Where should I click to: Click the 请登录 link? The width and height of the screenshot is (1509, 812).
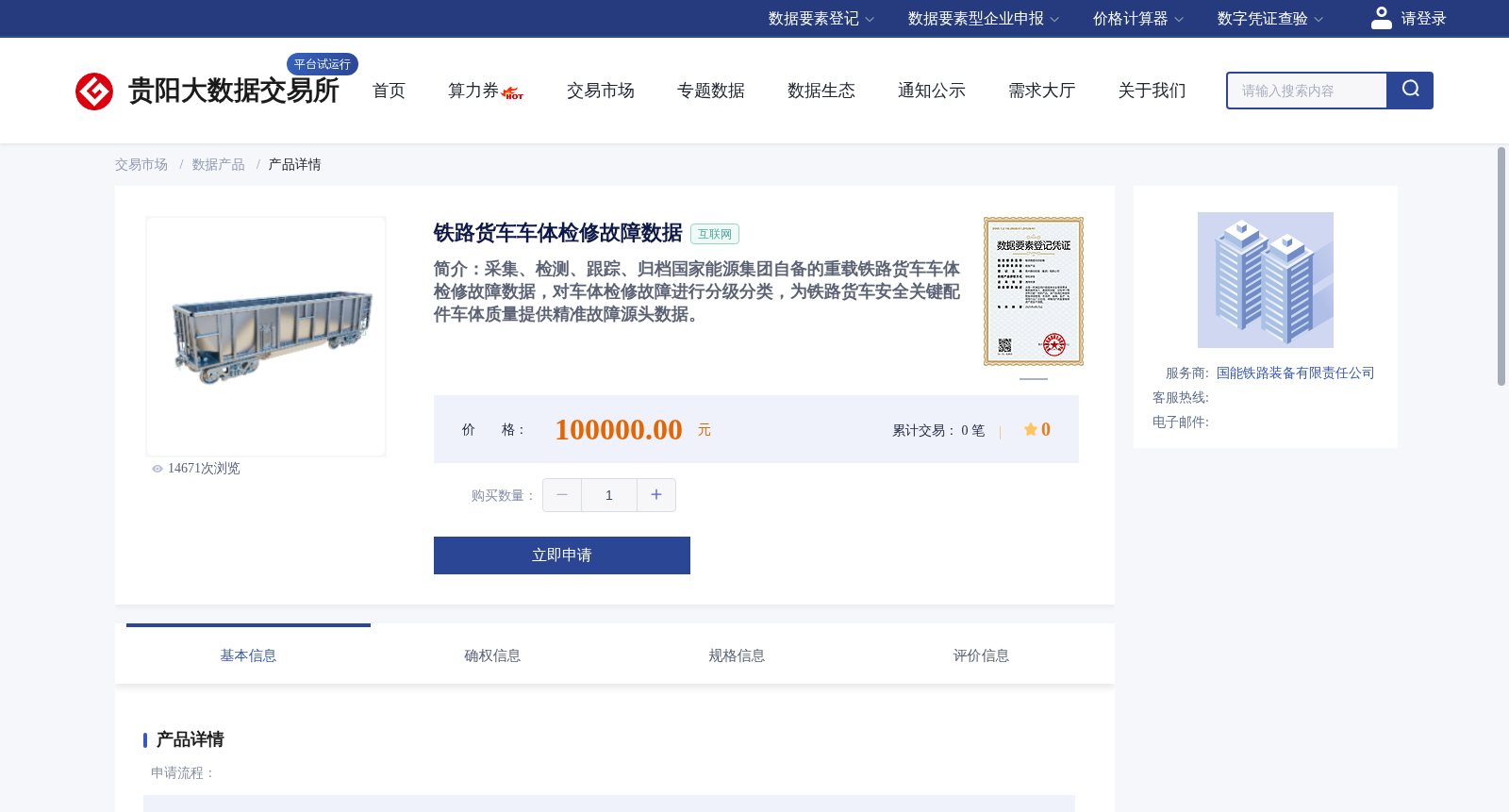(x=1423, y=19)
